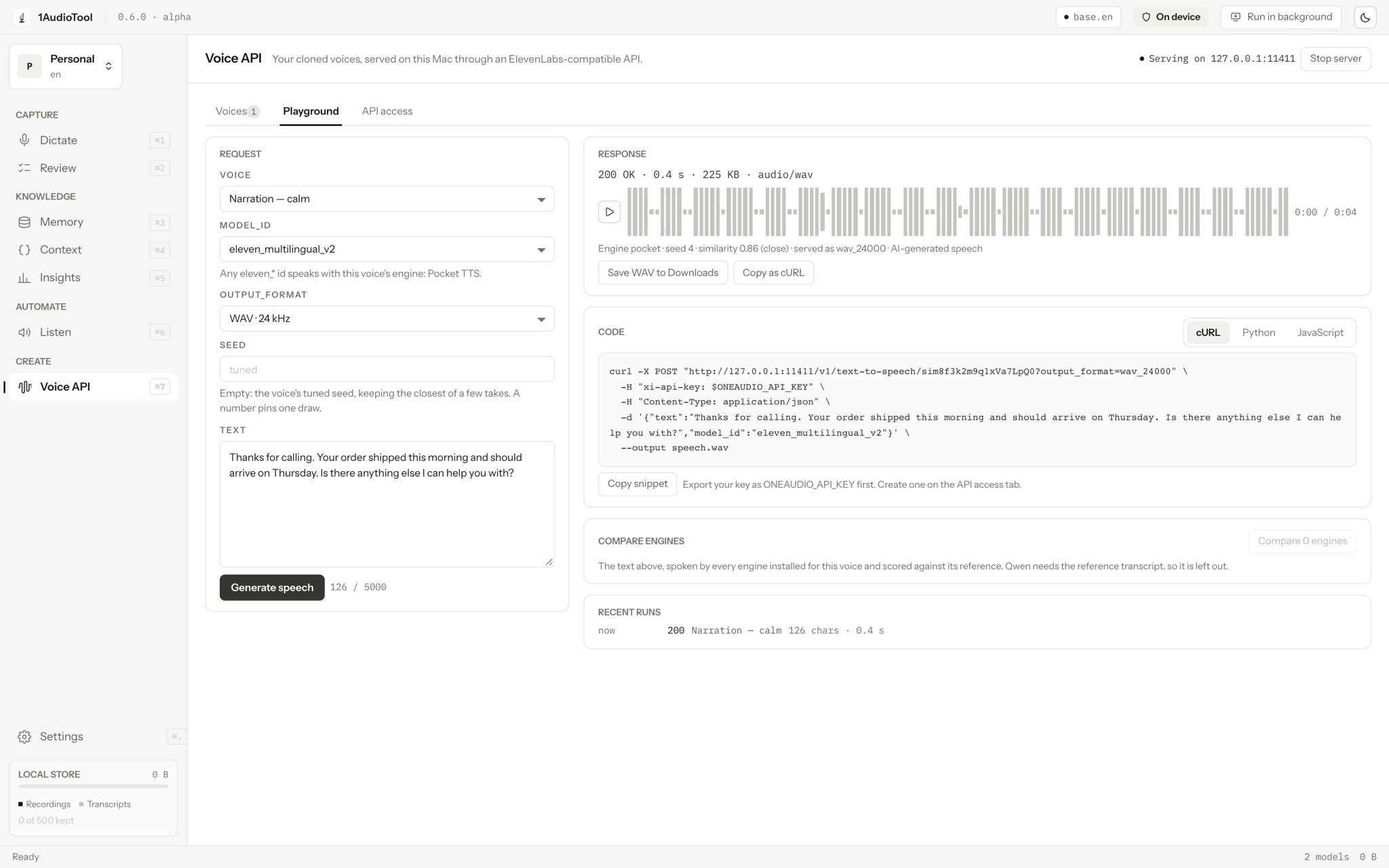Image resolution: width=1389 pixels, height=868 pixels.
Task: Switch to the Playground tab
Action: (x=311, y=111)
